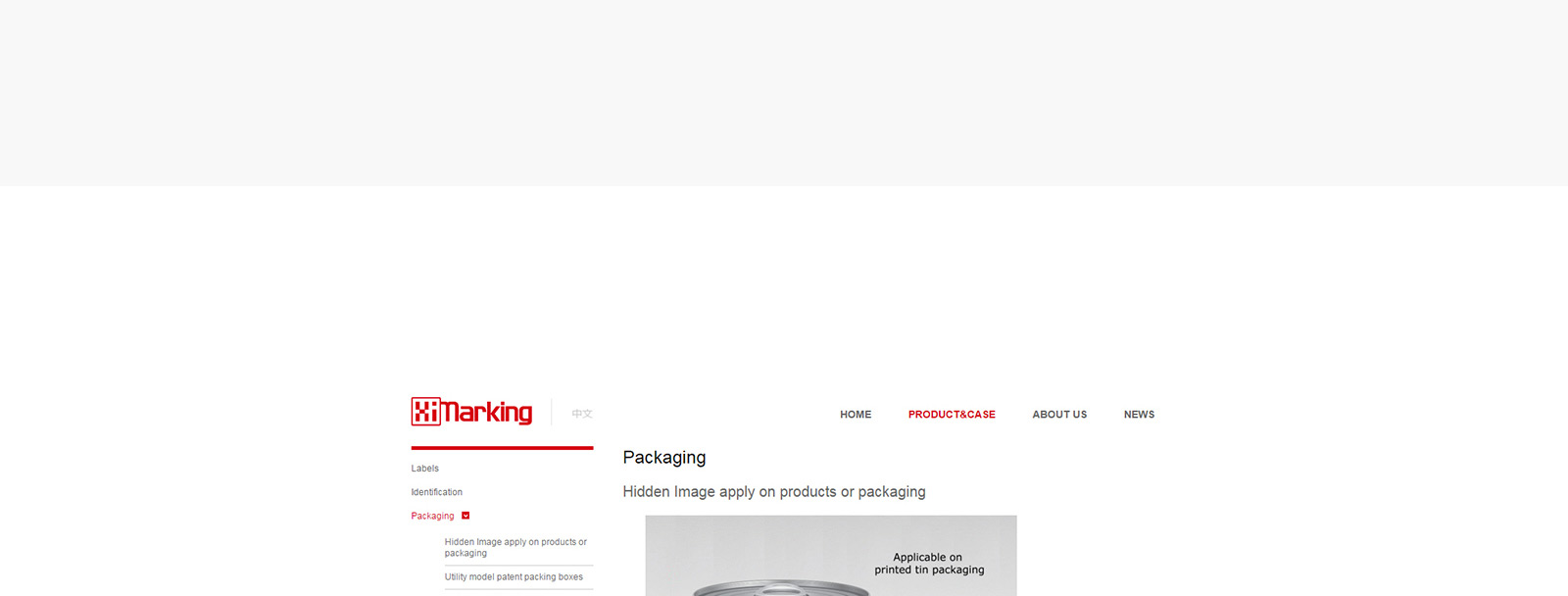Open the HOME menu item
This screenshot has height=596, width=1568.
click(x=856, y=415)
